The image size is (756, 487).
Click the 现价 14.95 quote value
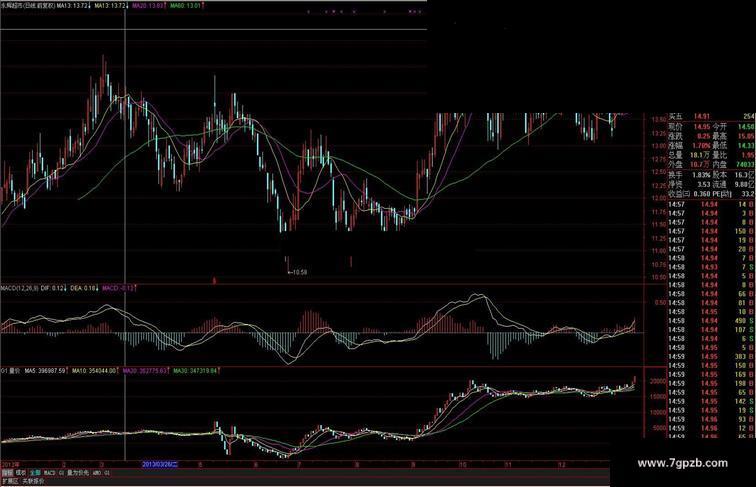click(x=702, y=127)
